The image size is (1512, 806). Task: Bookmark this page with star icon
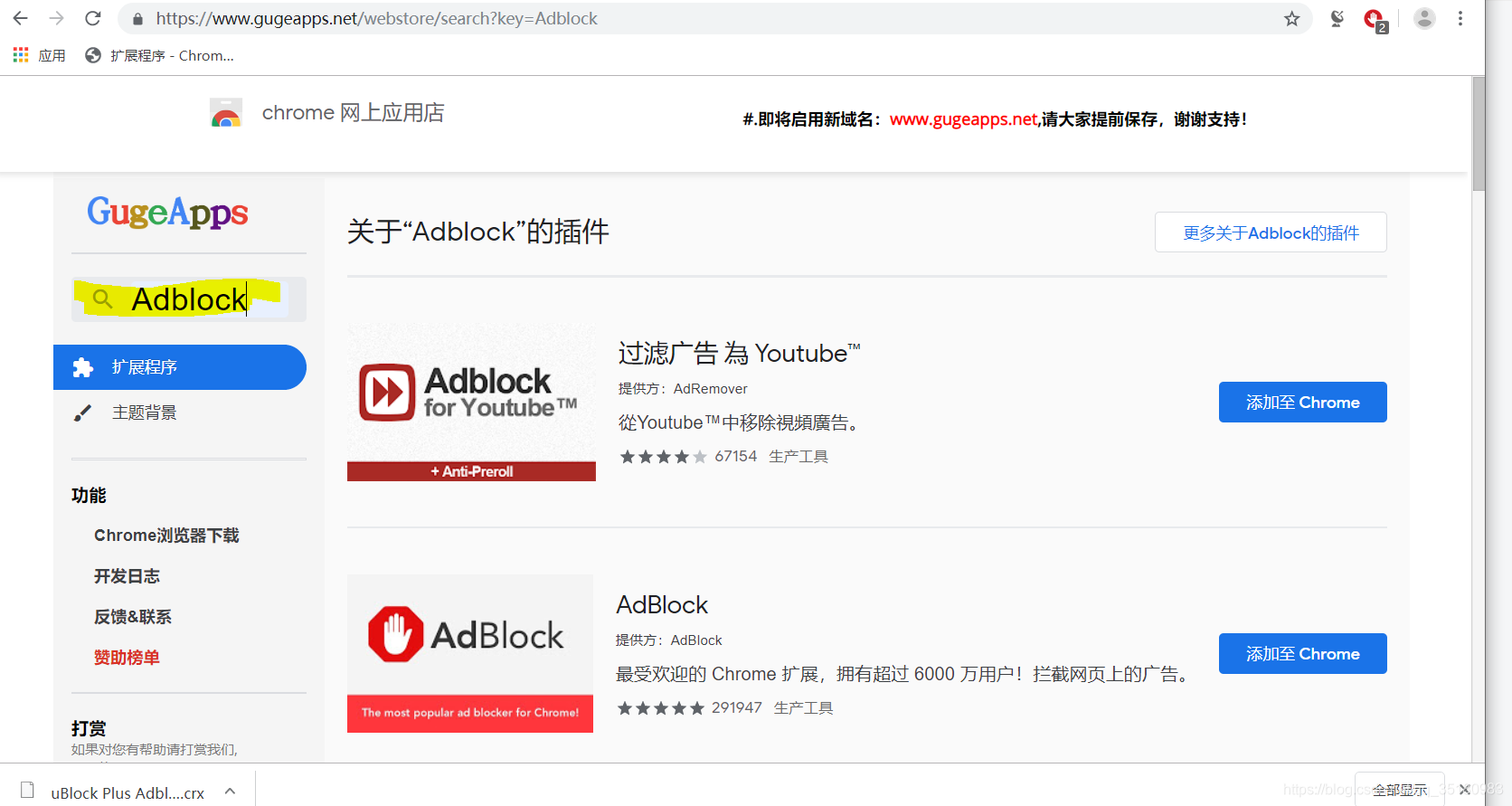(1291, 19)
